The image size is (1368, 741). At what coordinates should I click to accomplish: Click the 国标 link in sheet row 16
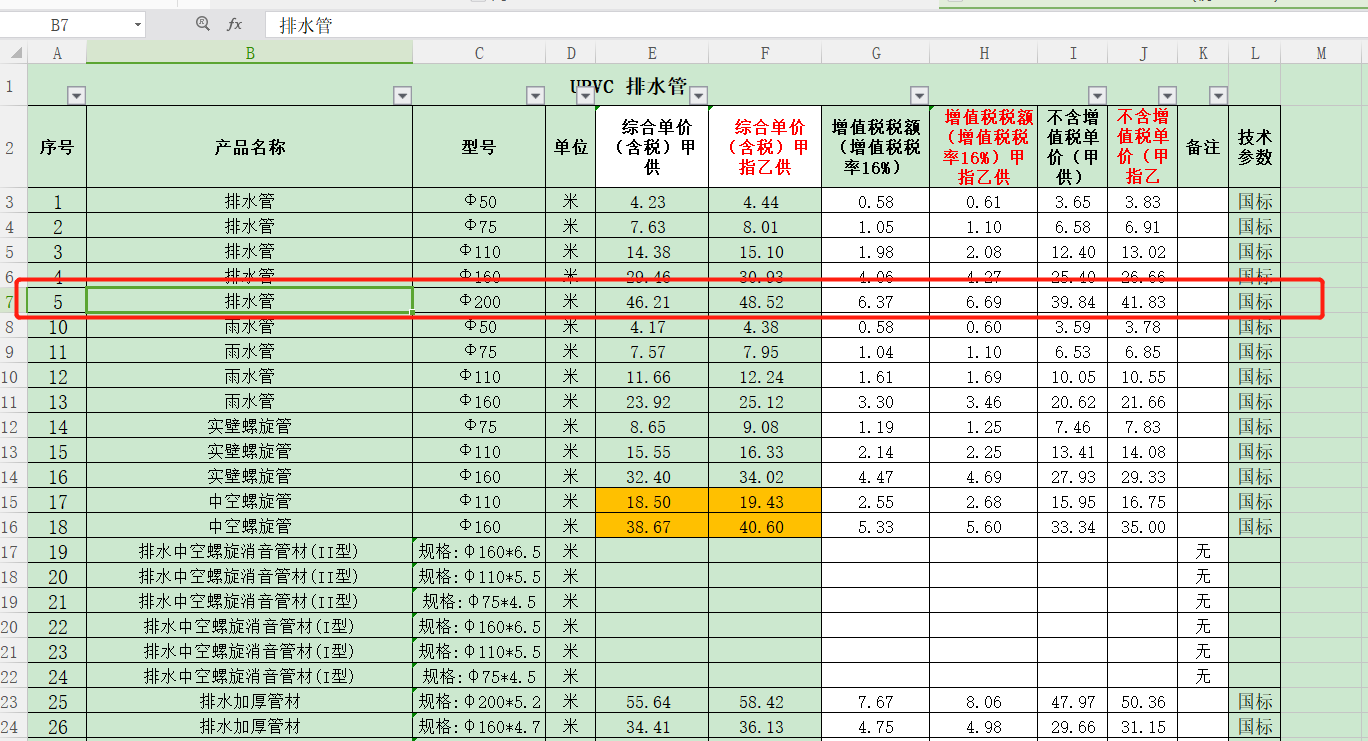click(1255, 526)
